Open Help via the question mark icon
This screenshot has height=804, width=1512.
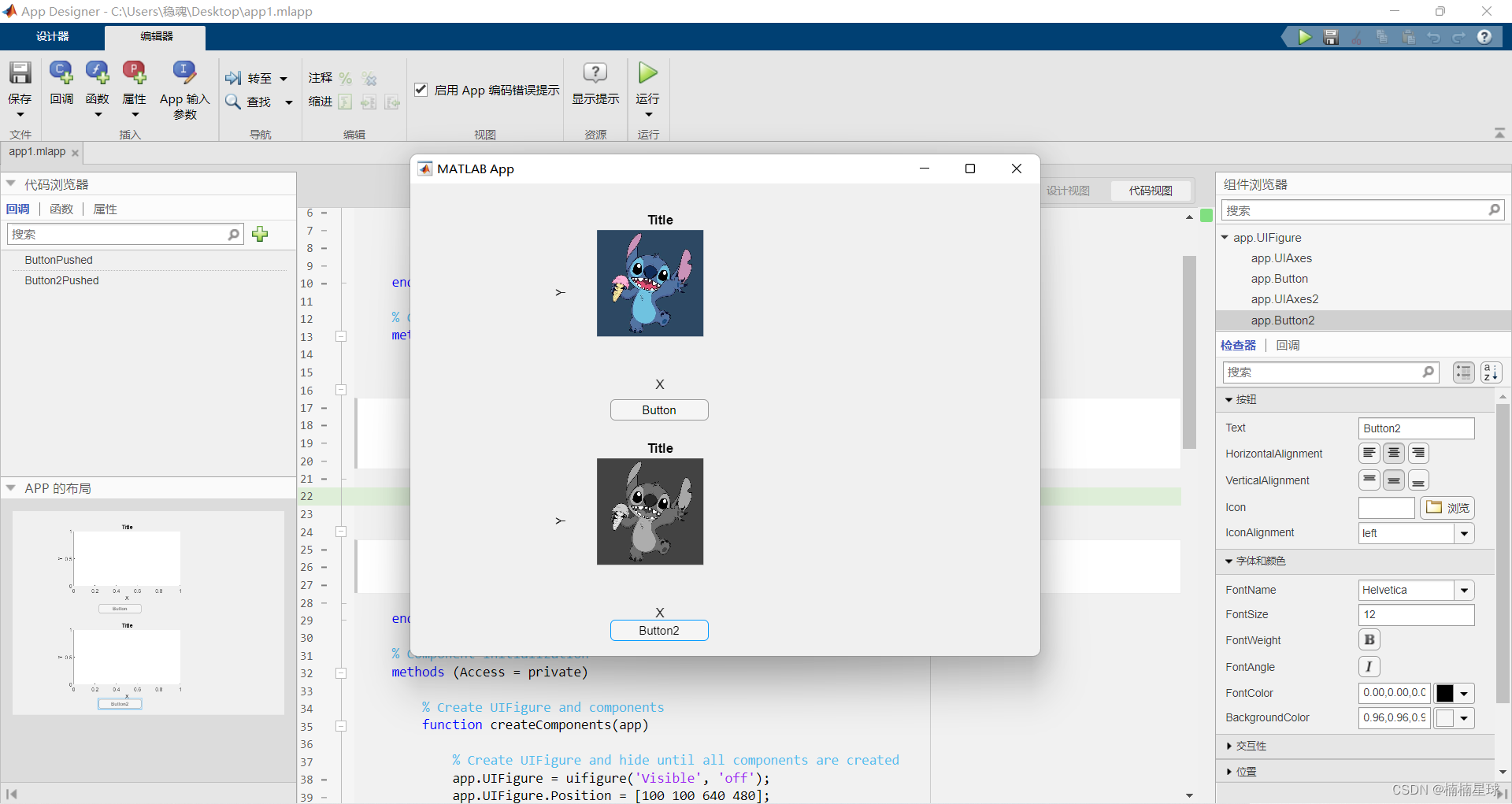pos(1484,37)
